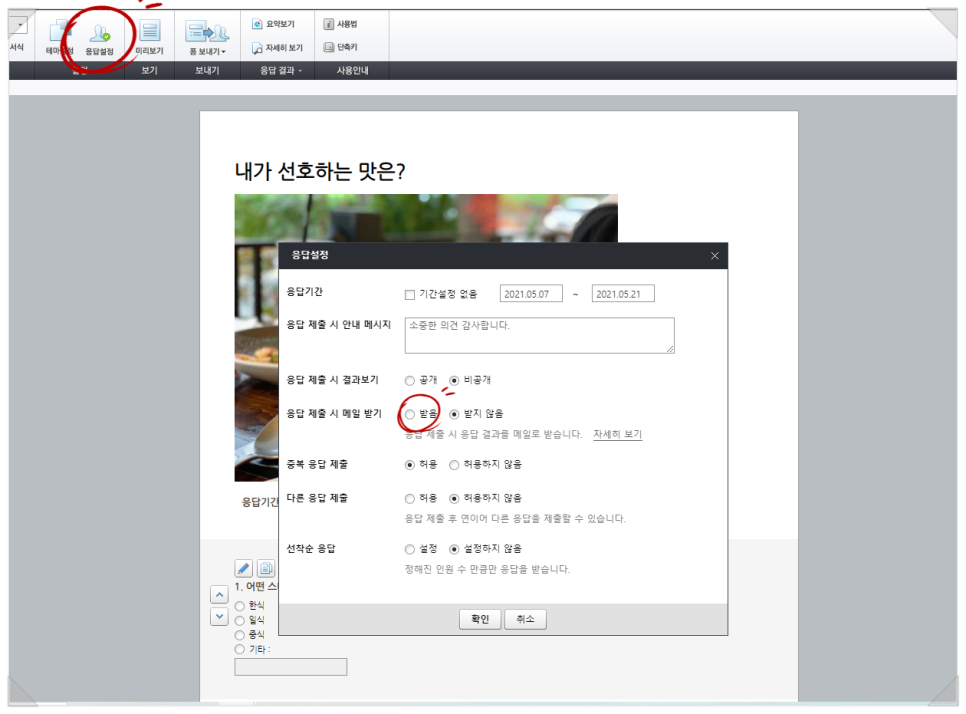Confirm settings with the 확인 button
The height and width of the screenshot is (714, 966).
(x=478, y=619)
